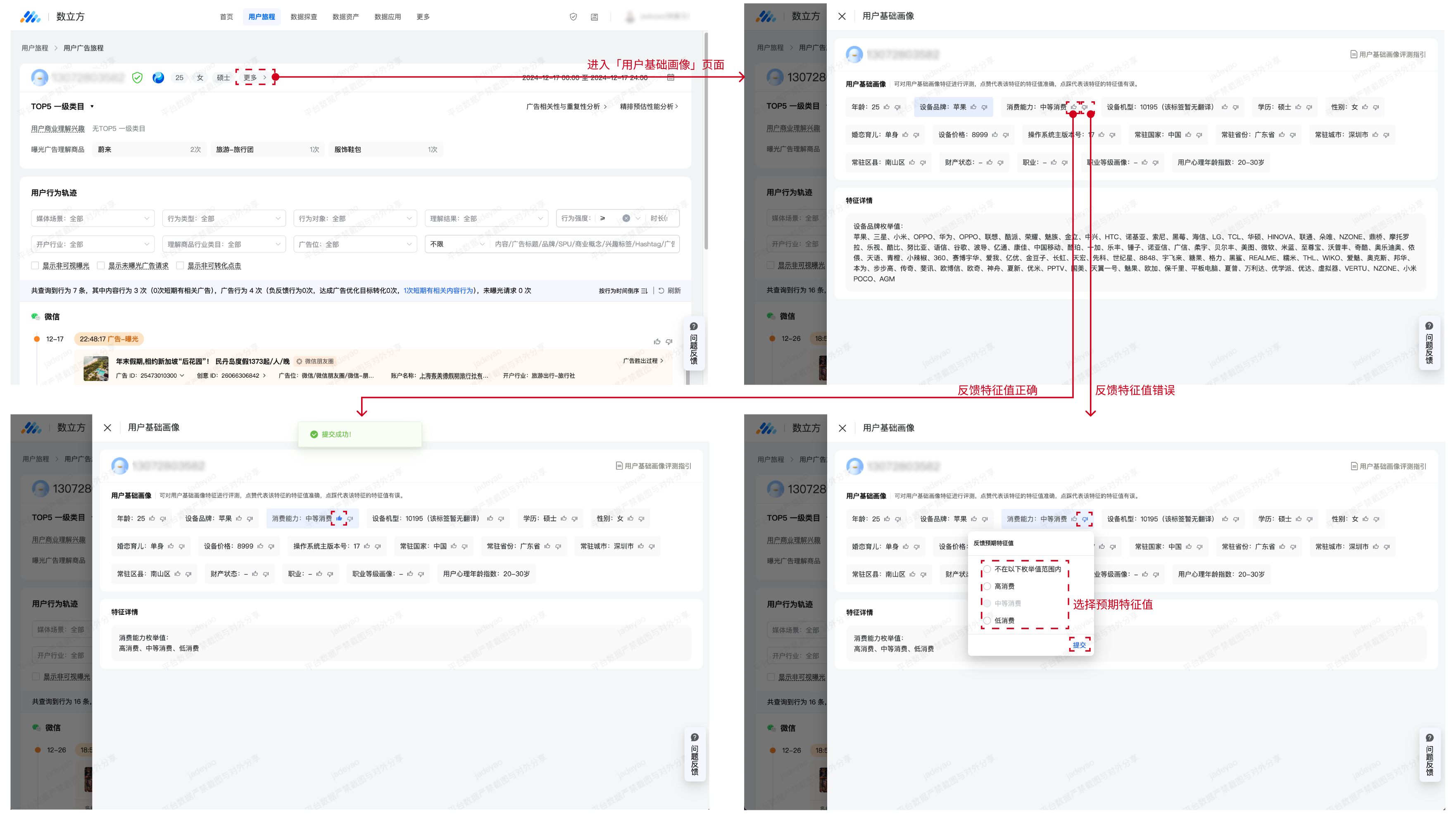Open the 数据资产 menu item

[345, 17]
